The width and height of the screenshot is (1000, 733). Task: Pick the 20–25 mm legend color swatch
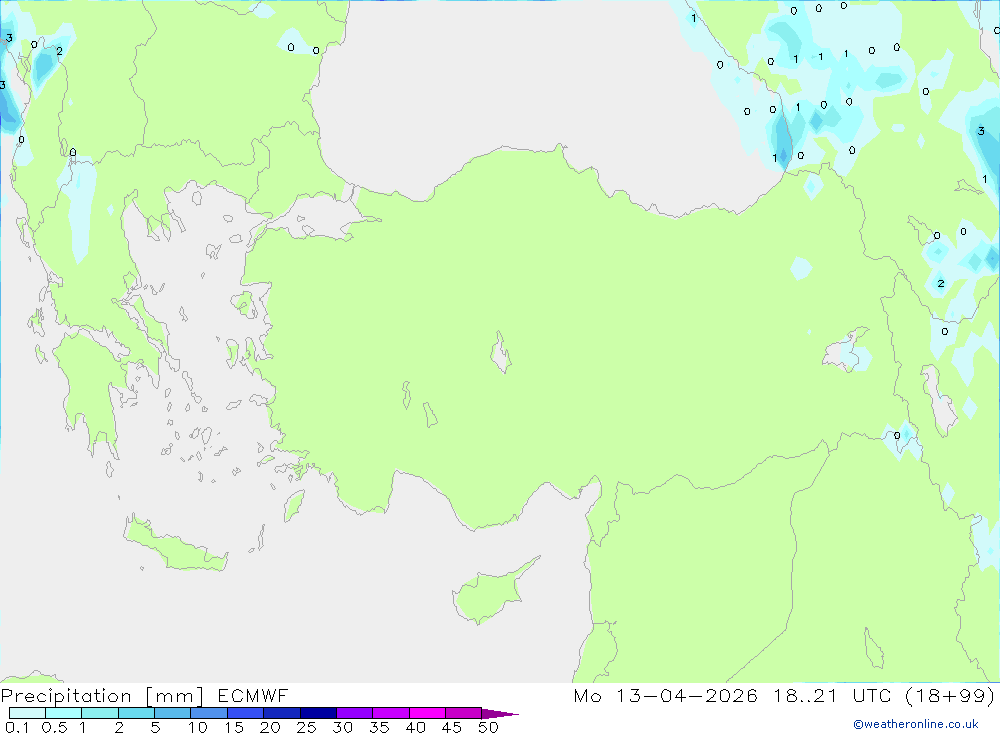pos(281,713)
